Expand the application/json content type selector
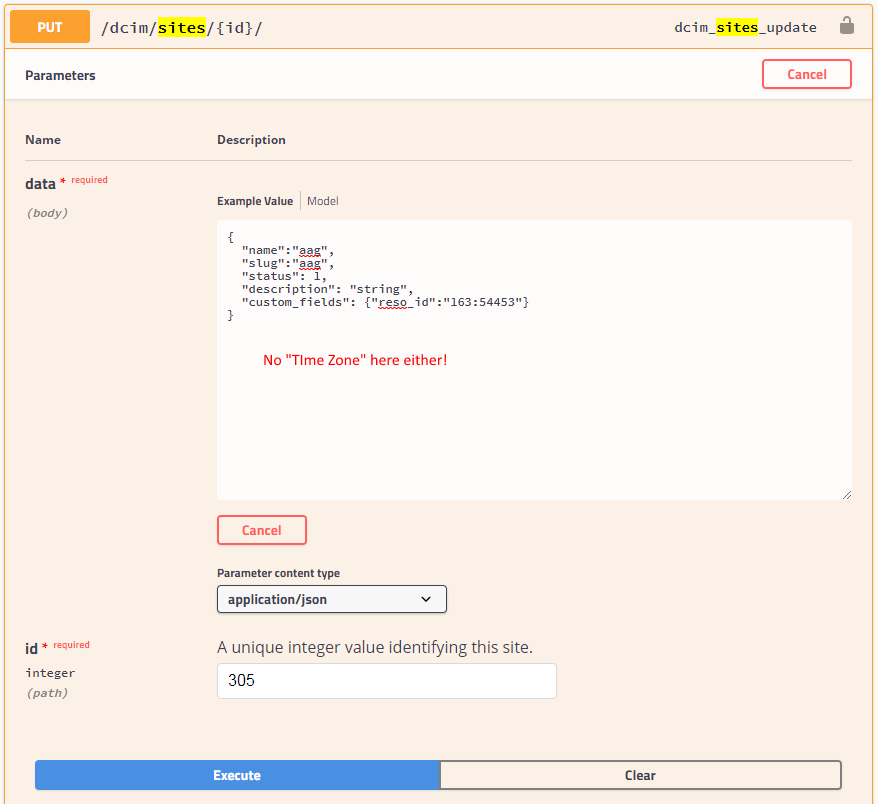This screenshot has width=878, height=804. [x=331, y=599]
